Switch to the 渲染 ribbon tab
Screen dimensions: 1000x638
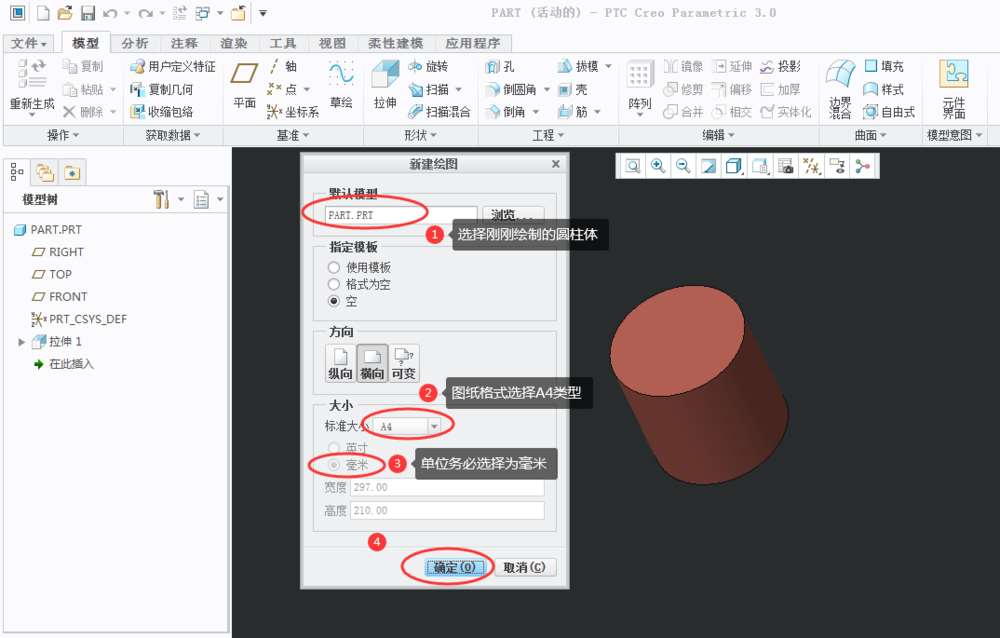[233, 43]
